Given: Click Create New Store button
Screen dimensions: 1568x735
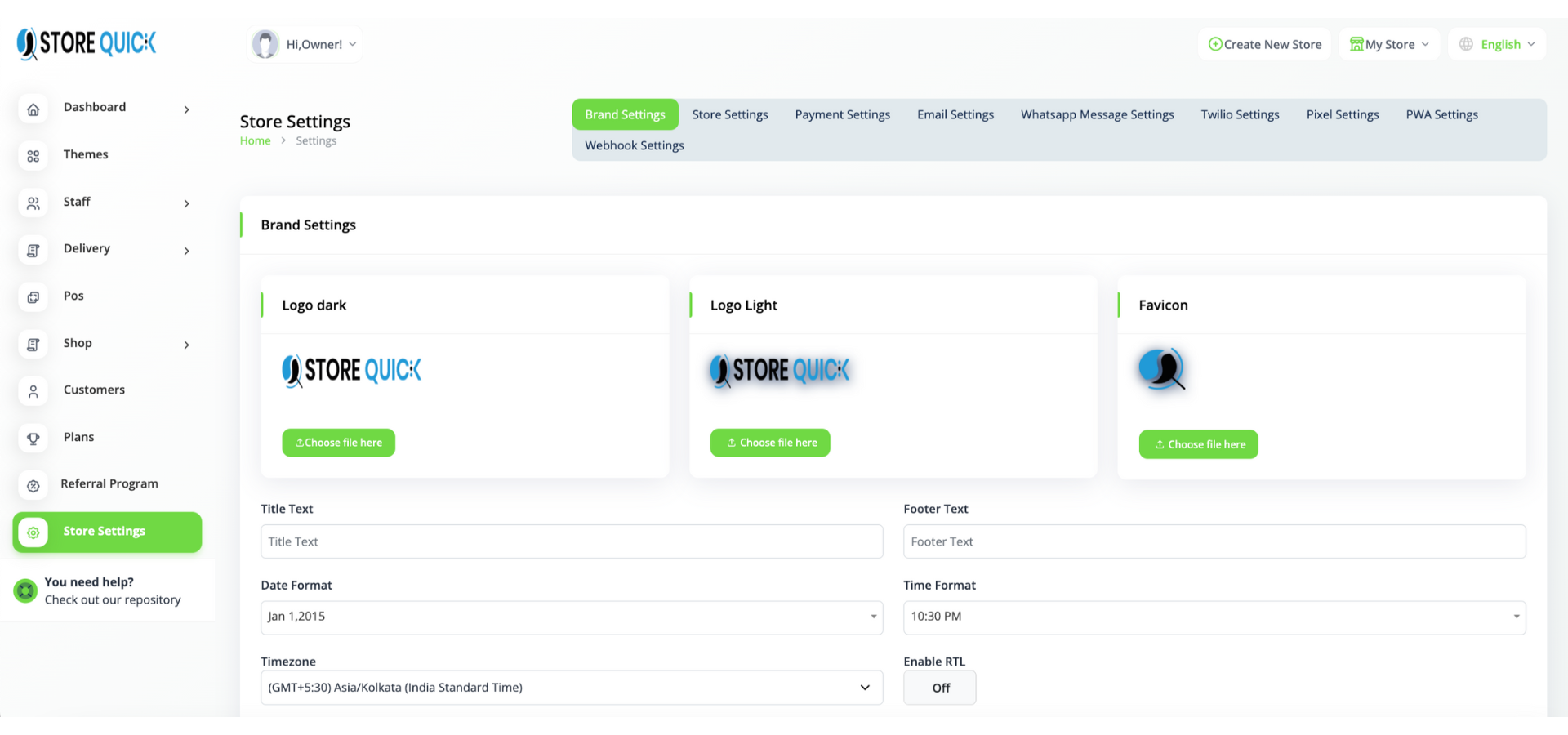Looking at the screenshot, I should (1264, 44).
